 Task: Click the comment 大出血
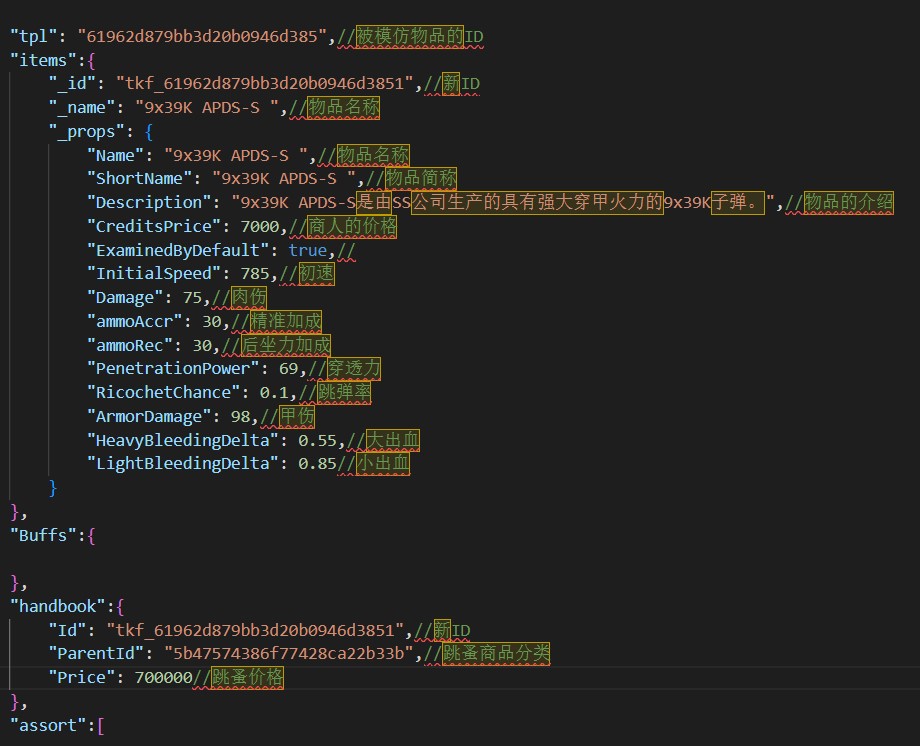(393, 441)
